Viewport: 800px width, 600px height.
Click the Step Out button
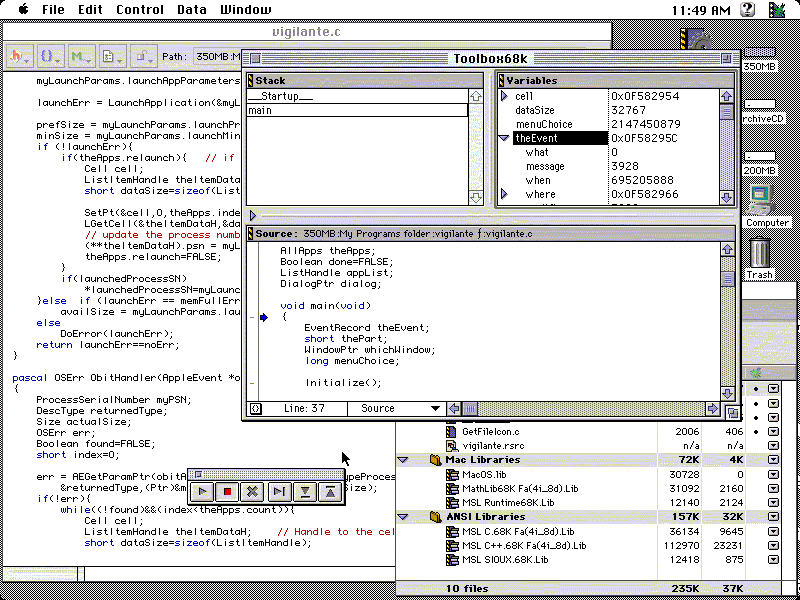329,491
